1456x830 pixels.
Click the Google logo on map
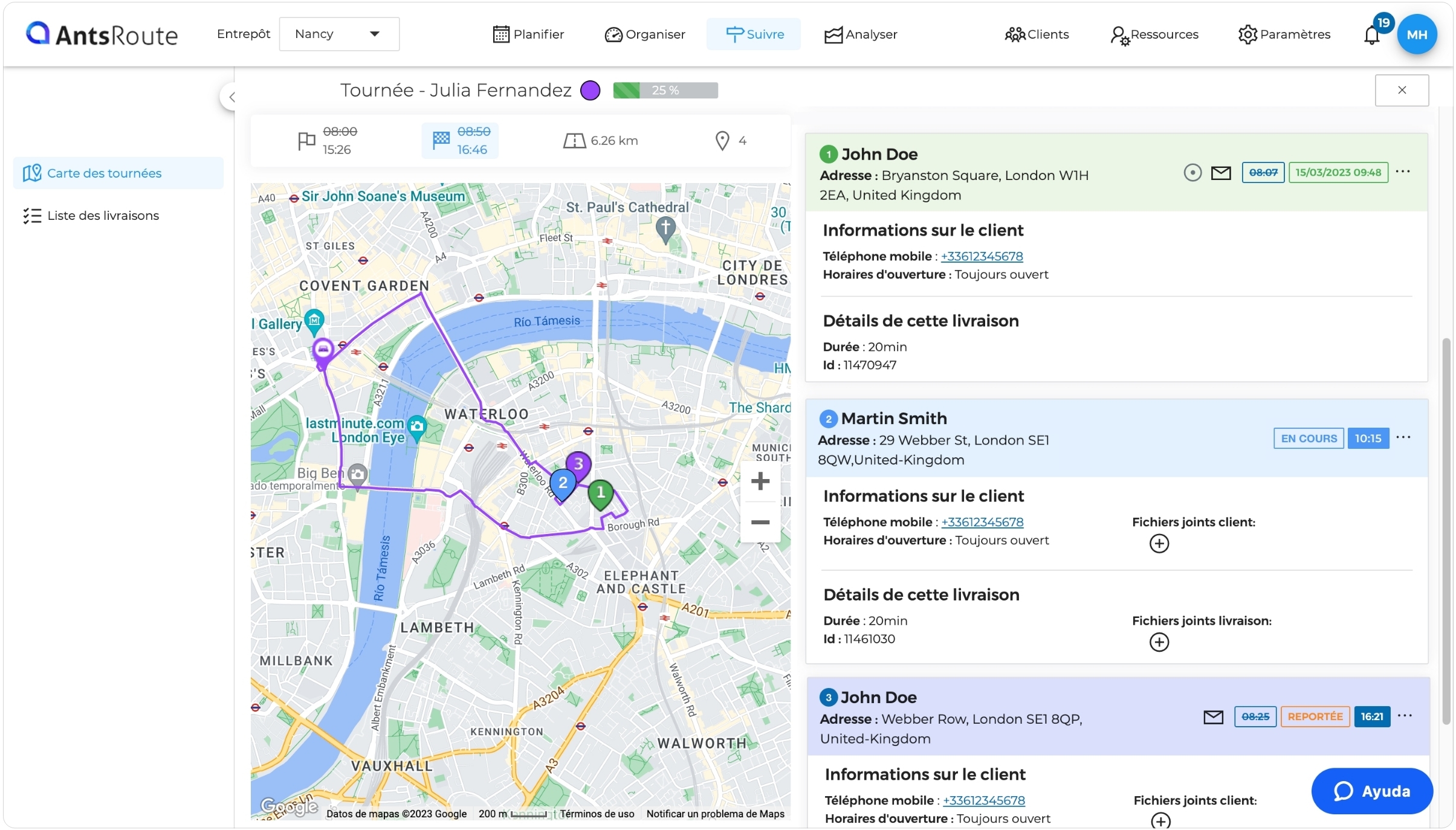[288, 806]
